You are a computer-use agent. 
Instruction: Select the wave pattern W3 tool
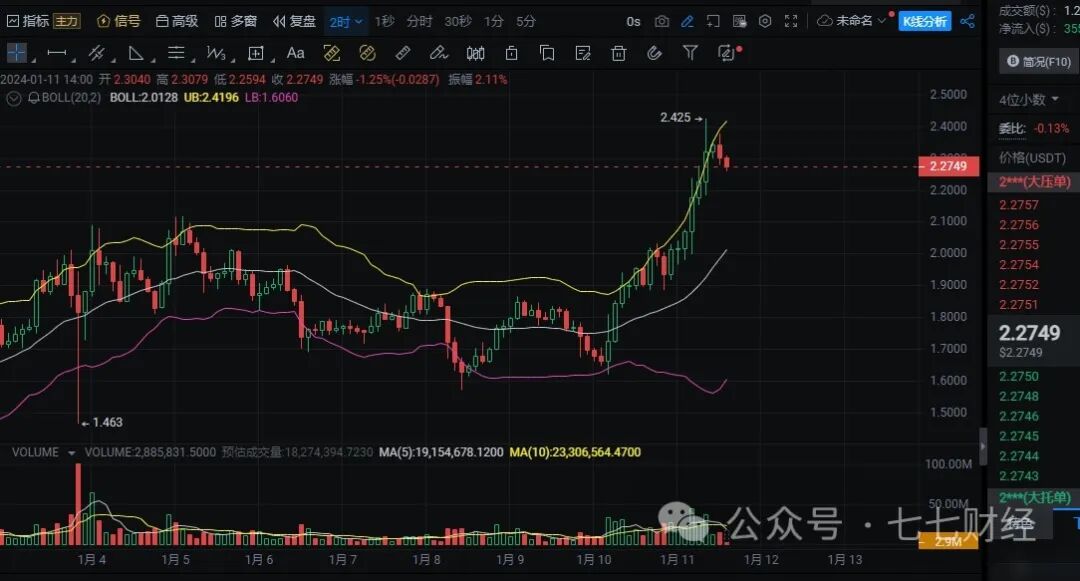coord(216,53)
